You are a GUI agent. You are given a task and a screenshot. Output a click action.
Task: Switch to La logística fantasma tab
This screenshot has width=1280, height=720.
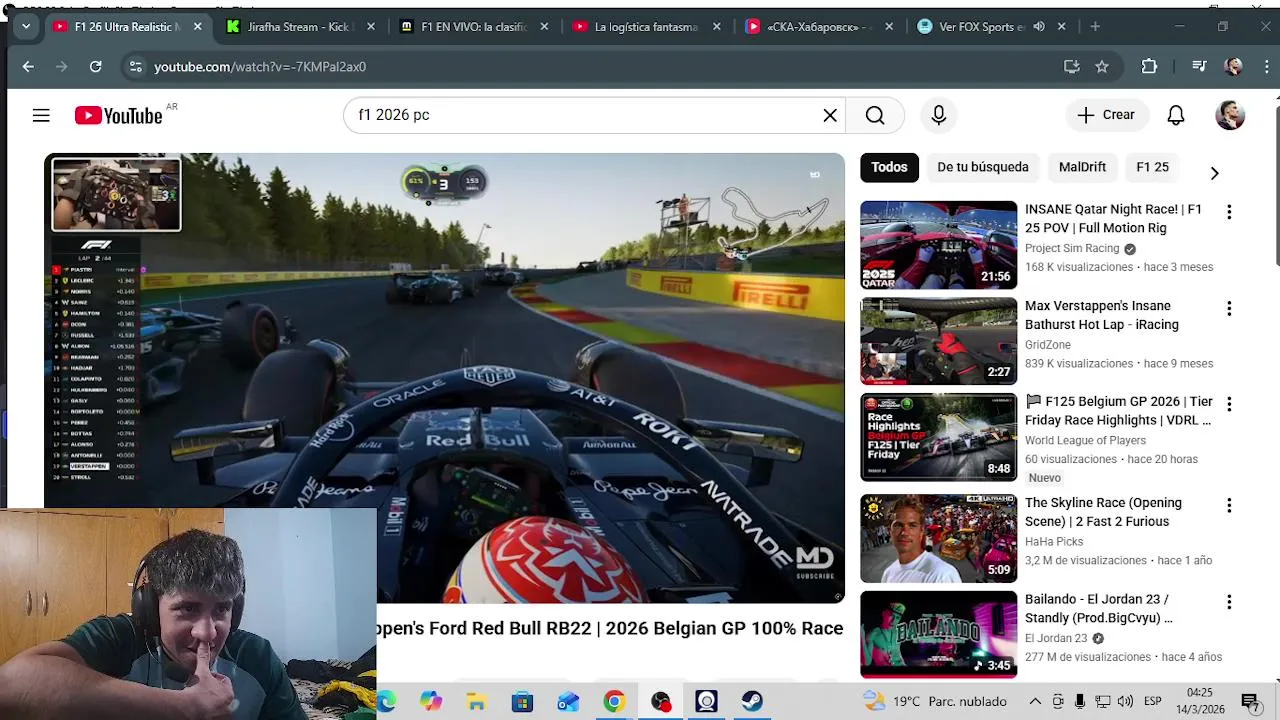(x=645, y=27)
